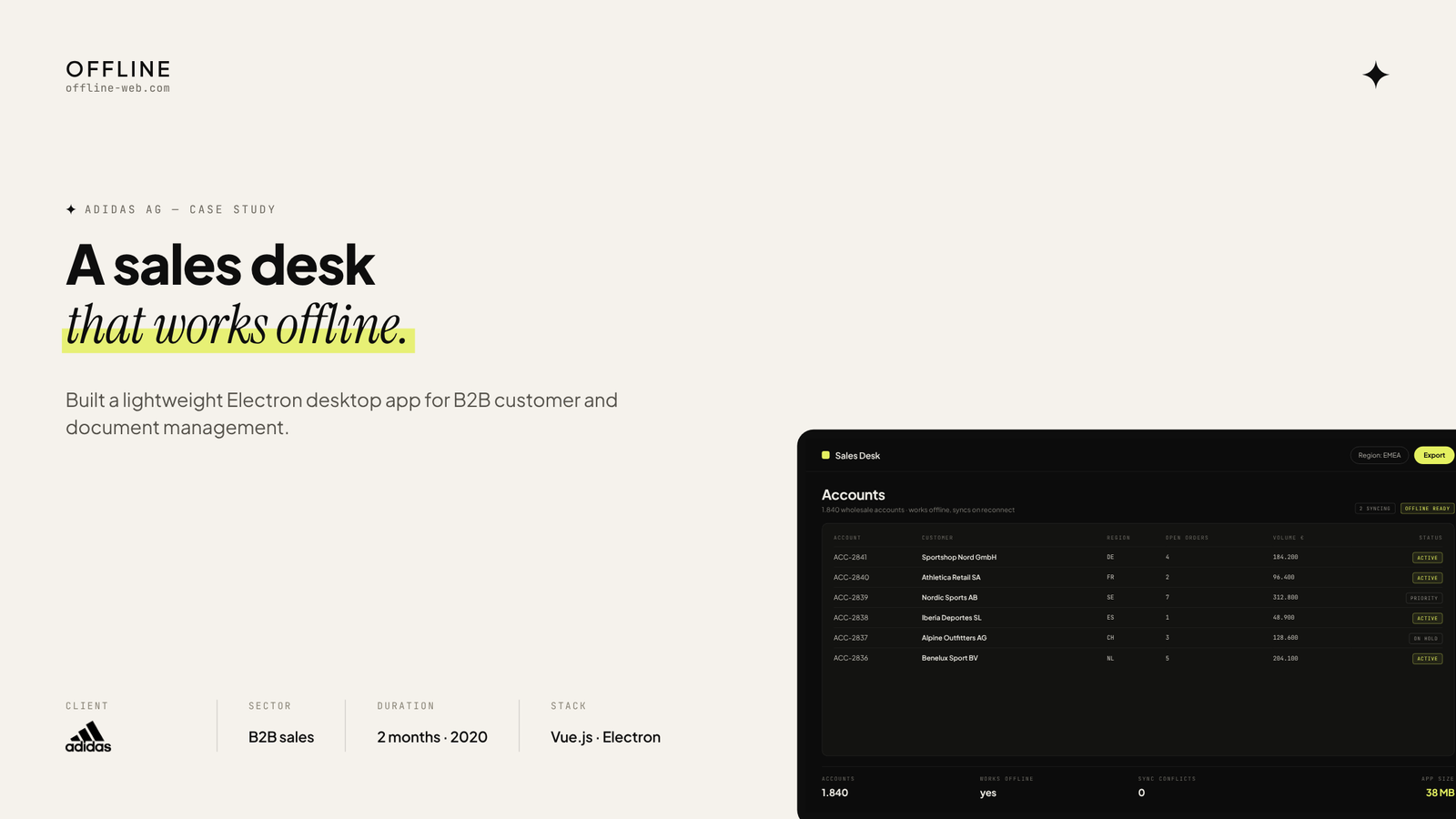Click the volume value 184.200
Viewport: 1456px width, 819px height.
pyautogui.click(x=1285, y=557)
